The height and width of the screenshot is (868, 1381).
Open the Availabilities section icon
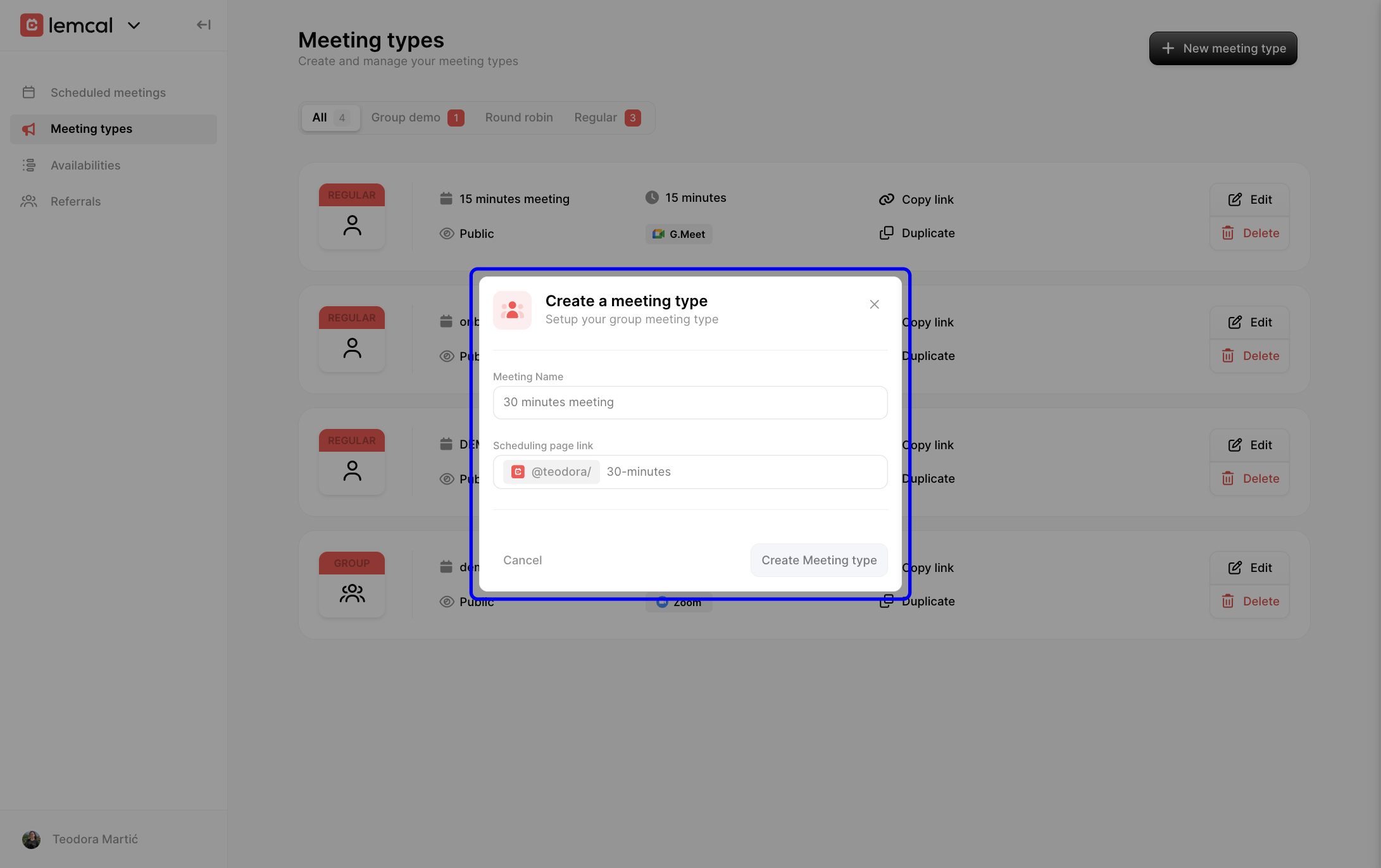[x=29, y=165]
